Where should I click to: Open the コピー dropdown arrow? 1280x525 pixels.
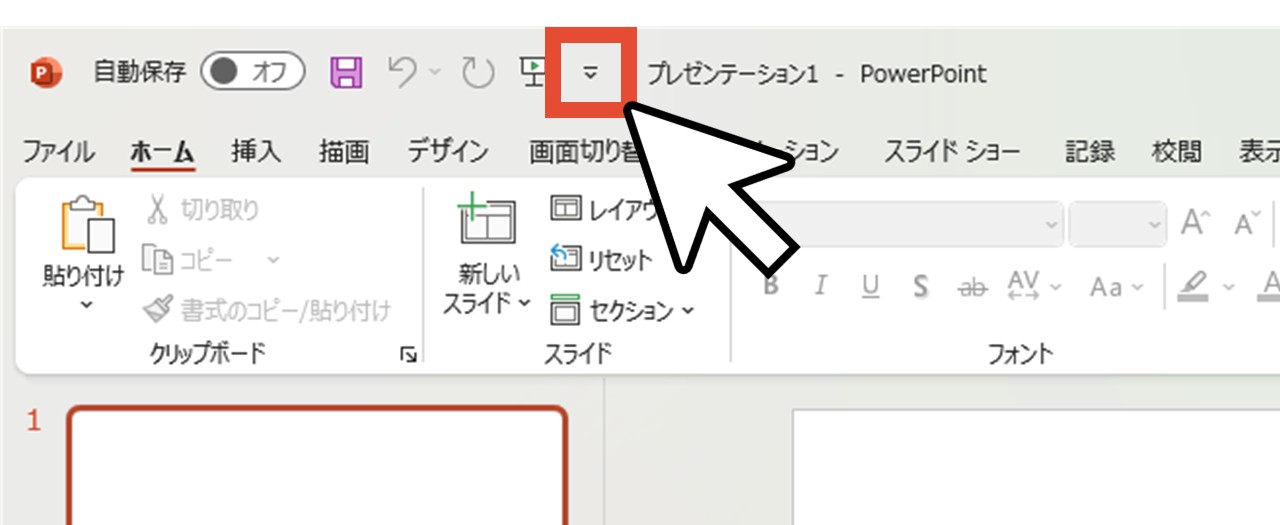click(273, 260)
